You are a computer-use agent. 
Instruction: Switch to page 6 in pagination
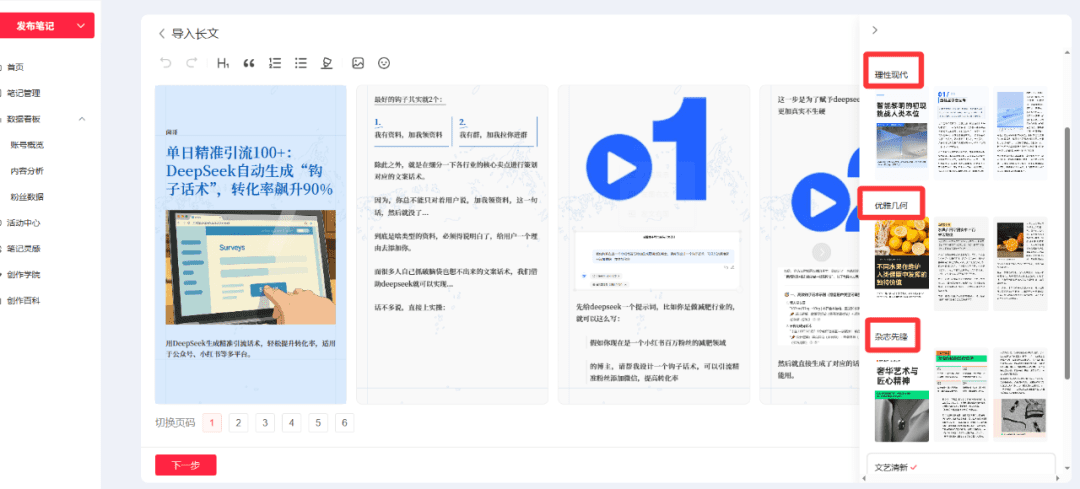coord(344,422)
